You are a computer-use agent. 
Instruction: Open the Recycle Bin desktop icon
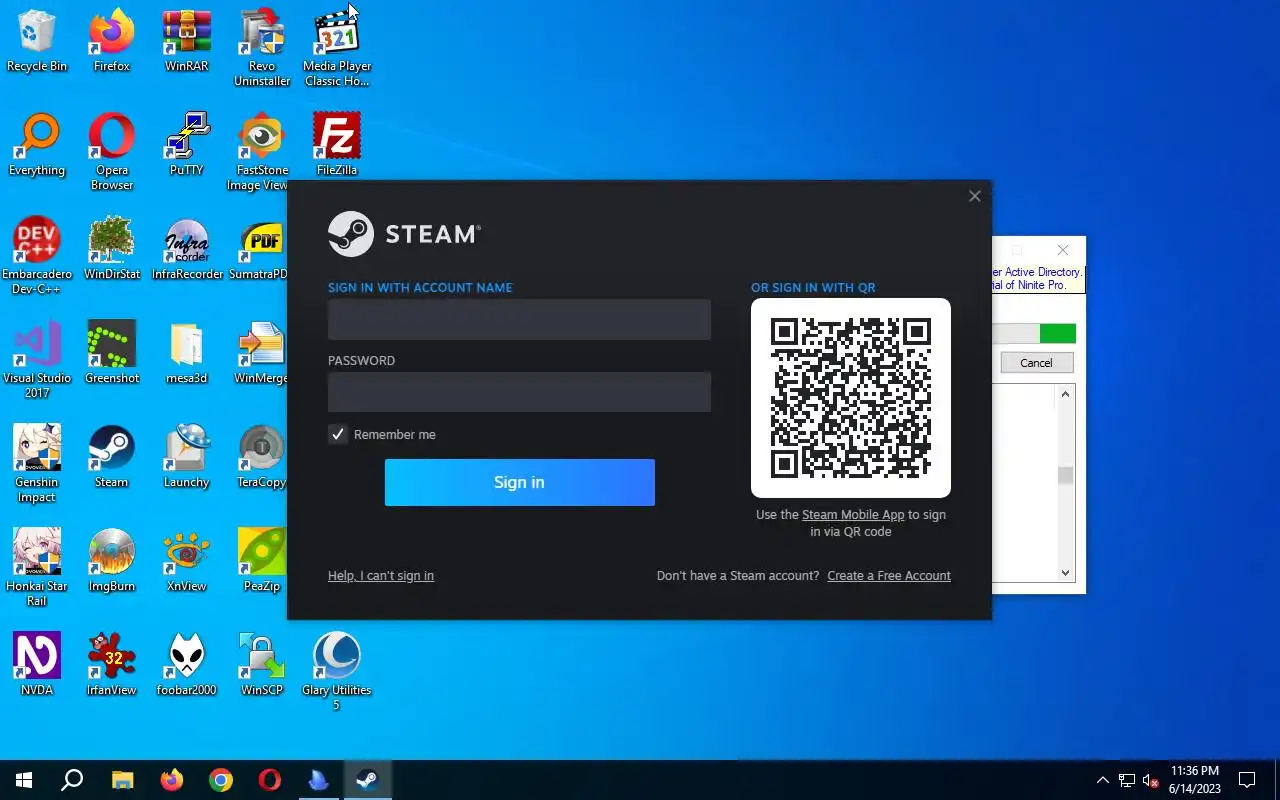point(37,40)
